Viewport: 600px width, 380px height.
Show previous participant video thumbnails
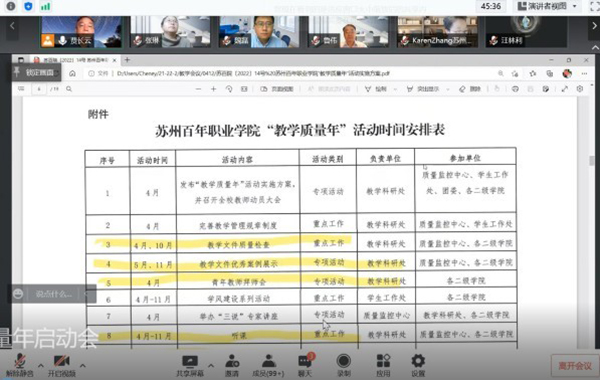click(x=12, y=26)
